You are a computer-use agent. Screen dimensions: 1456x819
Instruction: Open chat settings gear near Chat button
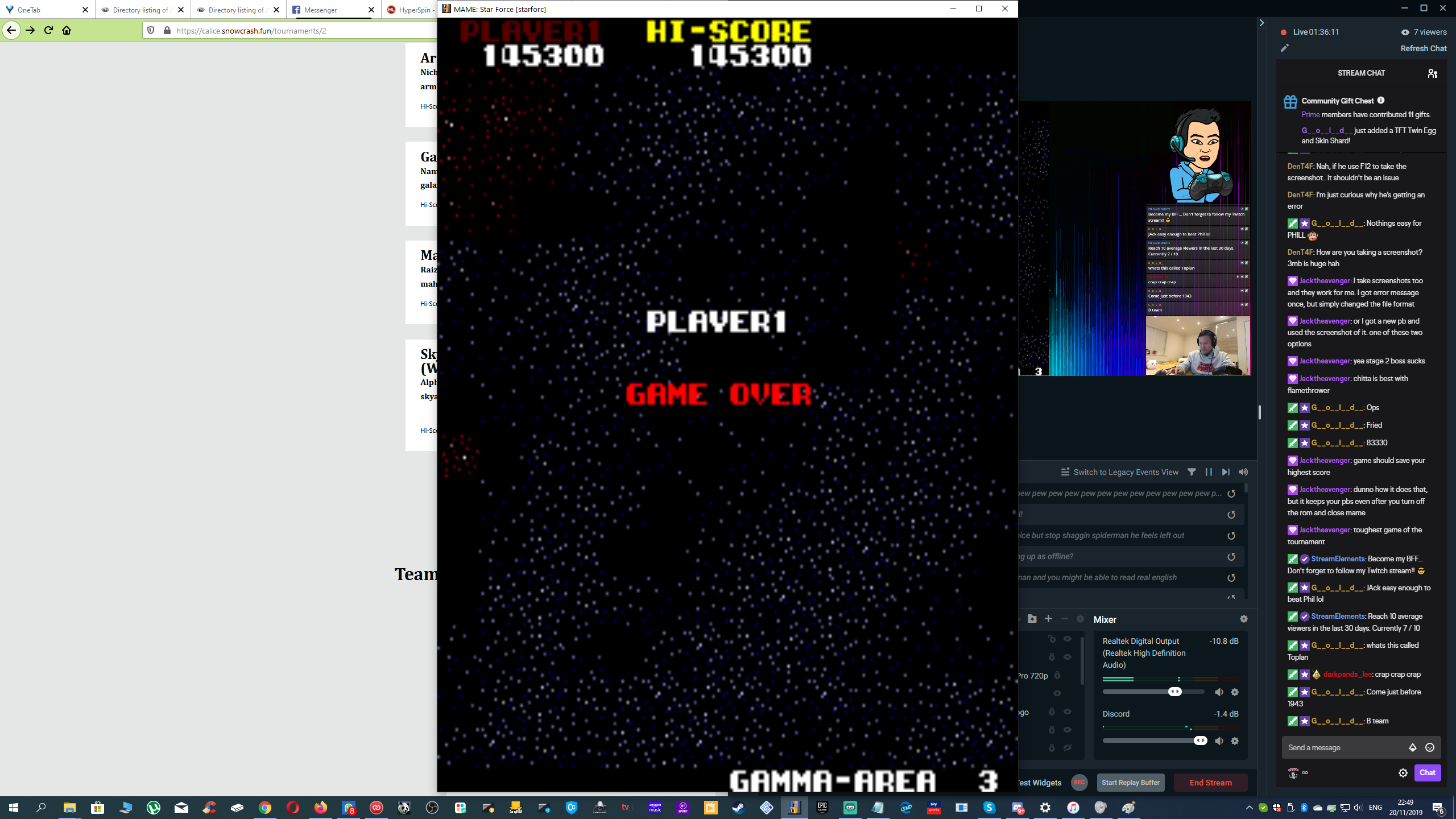1403,773
